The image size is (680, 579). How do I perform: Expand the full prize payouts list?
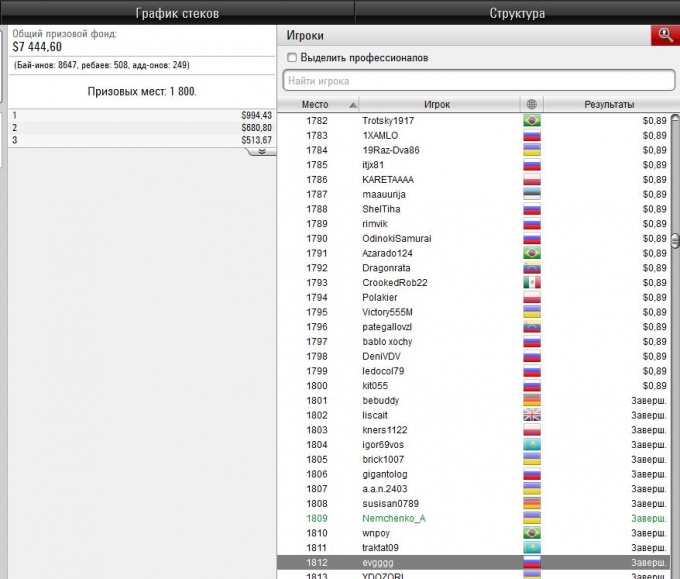(262, 151)
